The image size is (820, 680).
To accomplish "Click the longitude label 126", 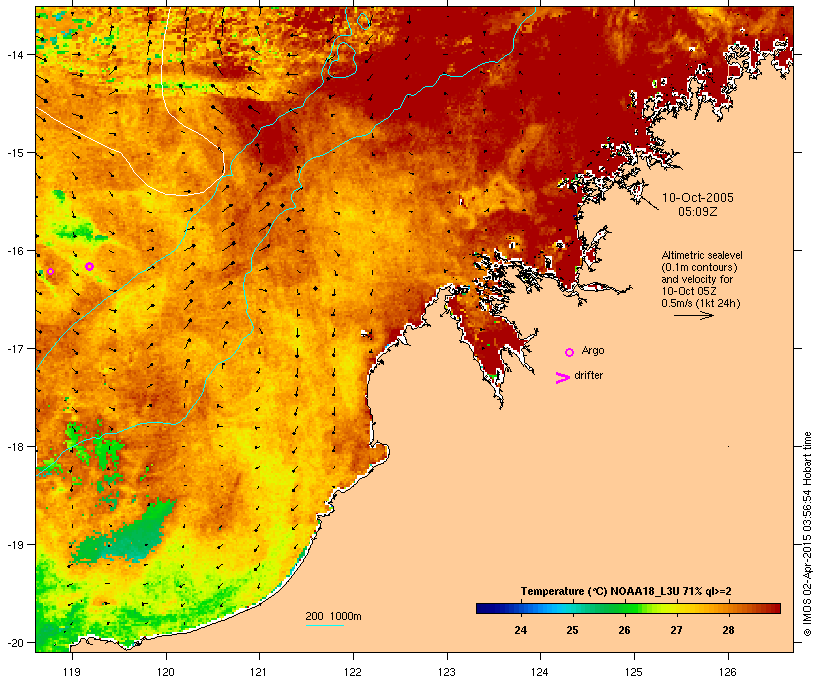I will tap(727, 672).
